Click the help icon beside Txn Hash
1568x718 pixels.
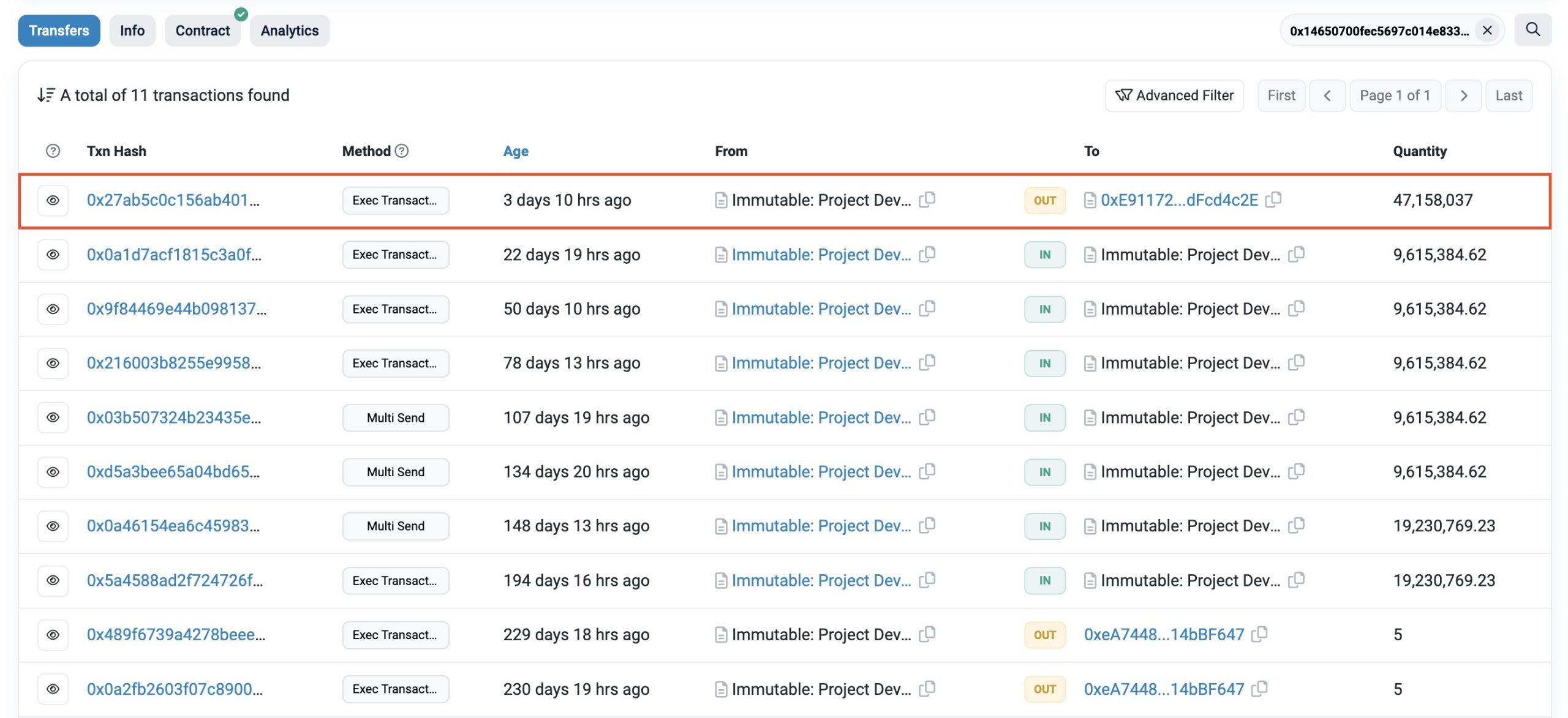[53, 151]
